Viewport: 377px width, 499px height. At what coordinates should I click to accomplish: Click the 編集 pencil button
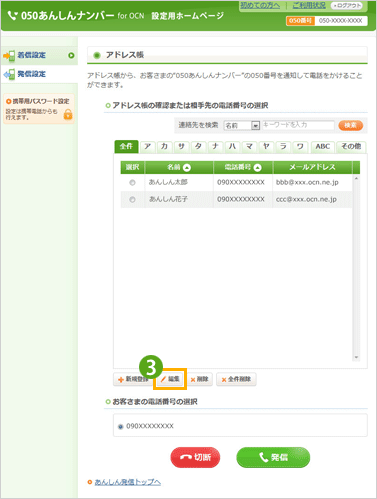point(170,379)
